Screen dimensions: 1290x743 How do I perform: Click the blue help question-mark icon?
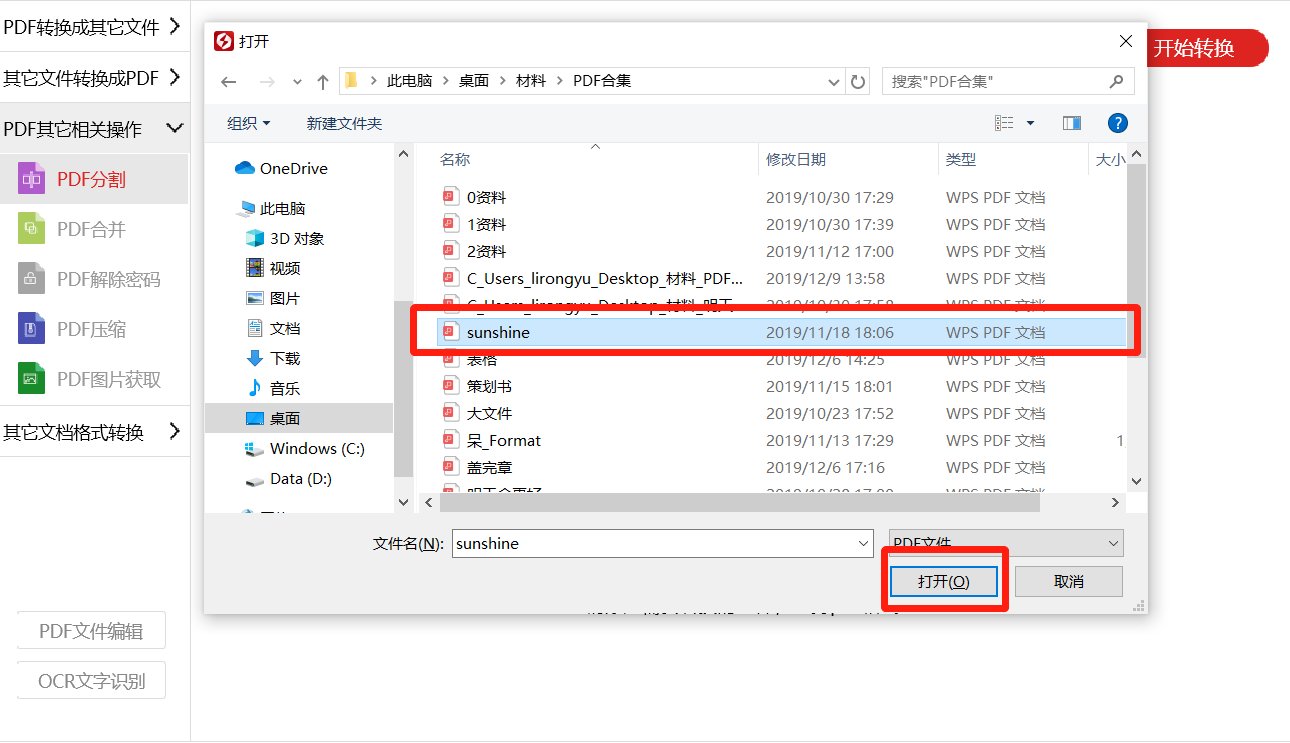pos(1117,122)
